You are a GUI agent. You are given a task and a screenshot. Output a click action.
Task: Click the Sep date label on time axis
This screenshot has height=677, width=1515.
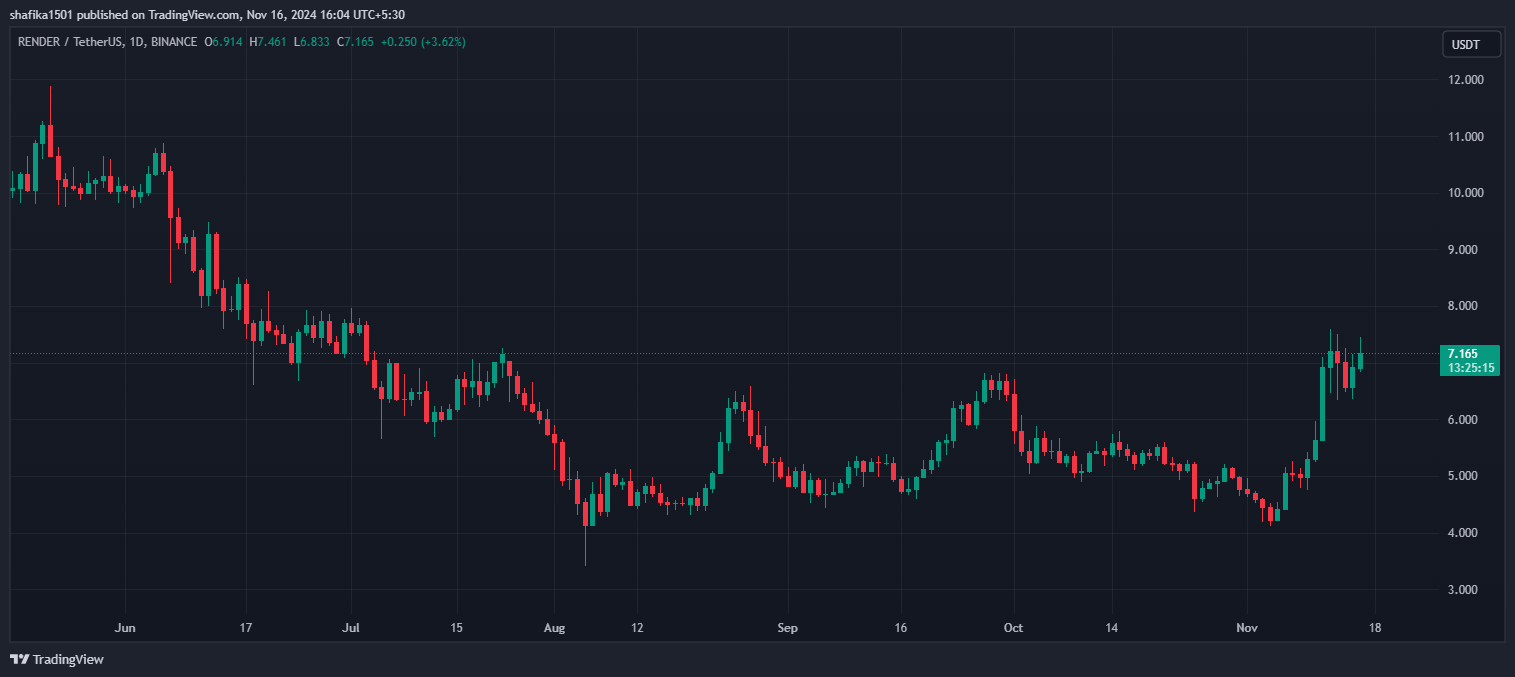[787, 628]
